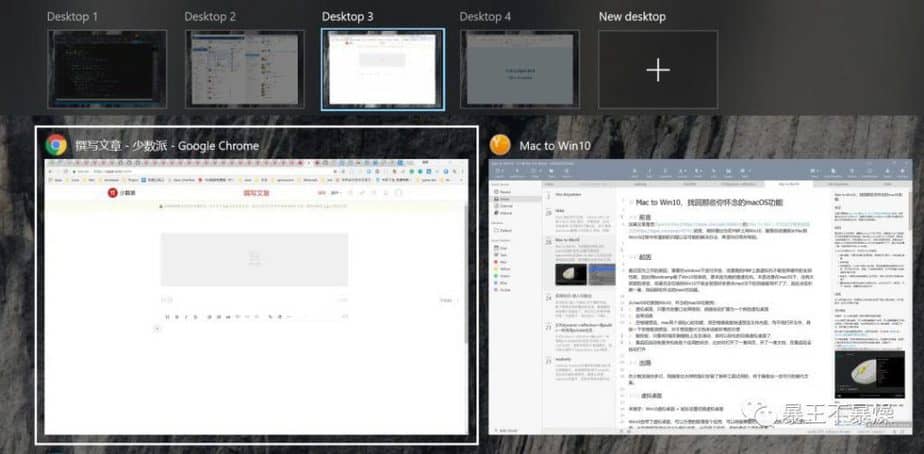The image size is (924, 454).
Task: Select the highlighted Desktop 3 thumbnail
Action: click(x=382, y=69)
